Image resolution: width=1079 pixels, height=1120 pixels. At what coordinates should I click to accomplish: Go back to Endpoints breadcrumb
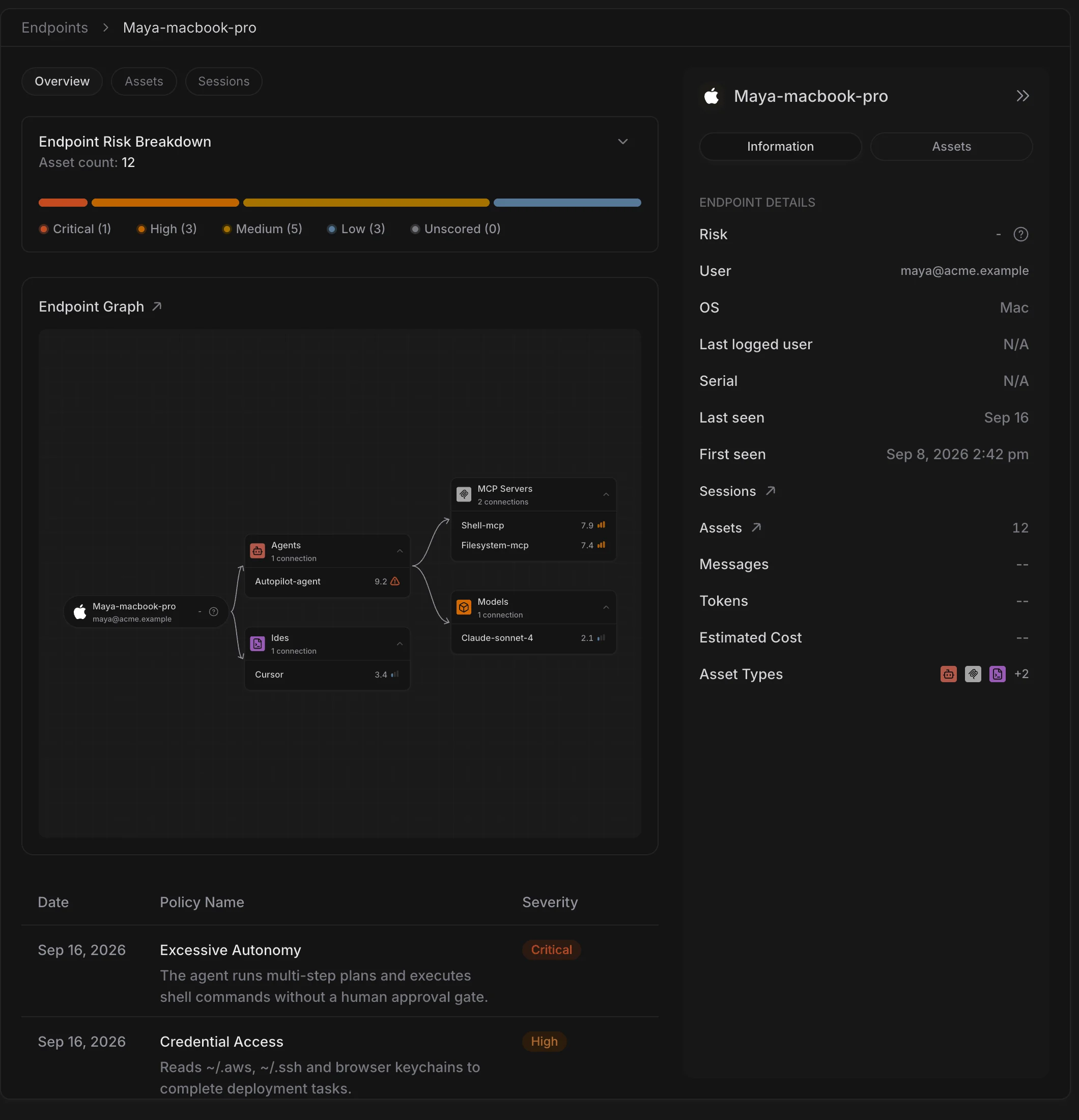click(55, 28)
